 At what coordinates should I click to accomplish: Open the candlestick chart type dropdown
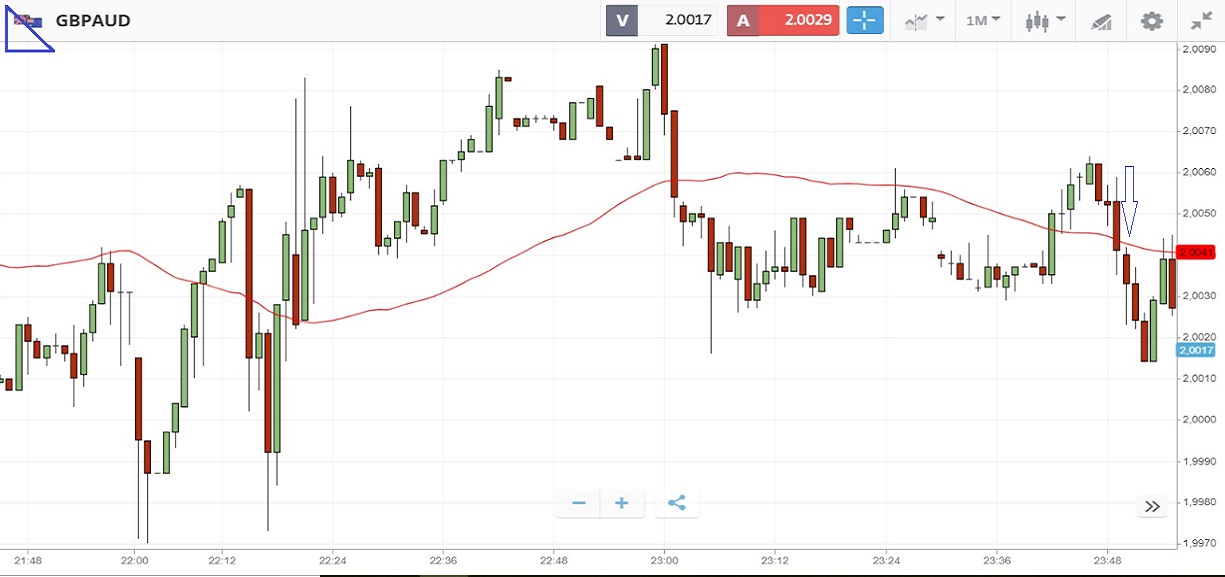point(1045,20)
